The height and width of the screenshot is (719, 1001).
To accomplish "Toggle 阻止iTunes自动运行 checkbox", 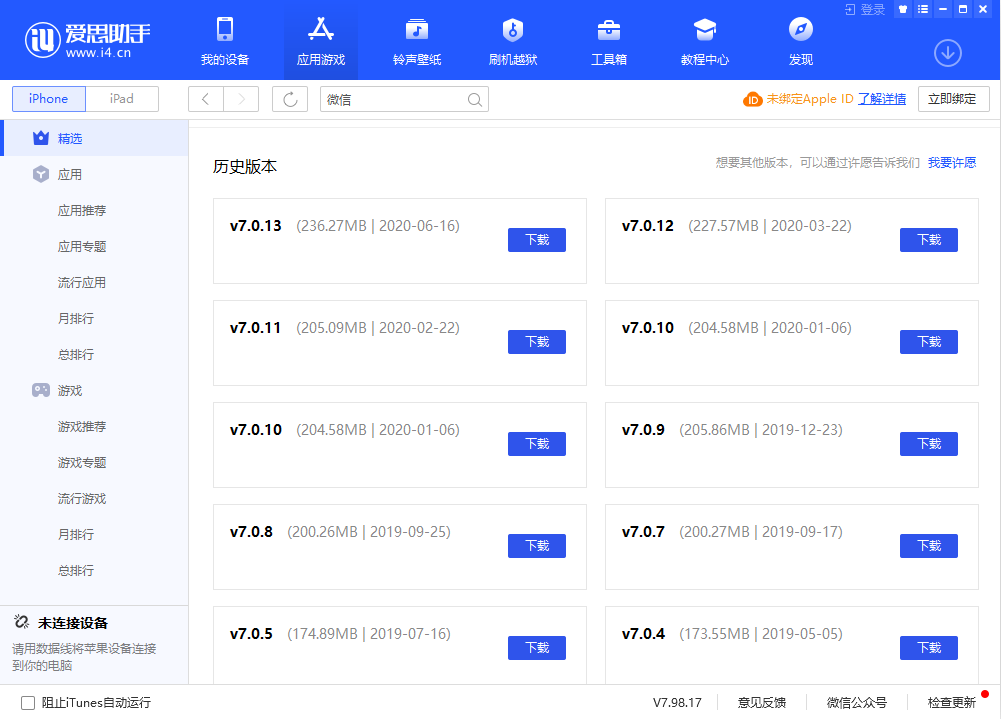I will (x=28, y=703).
